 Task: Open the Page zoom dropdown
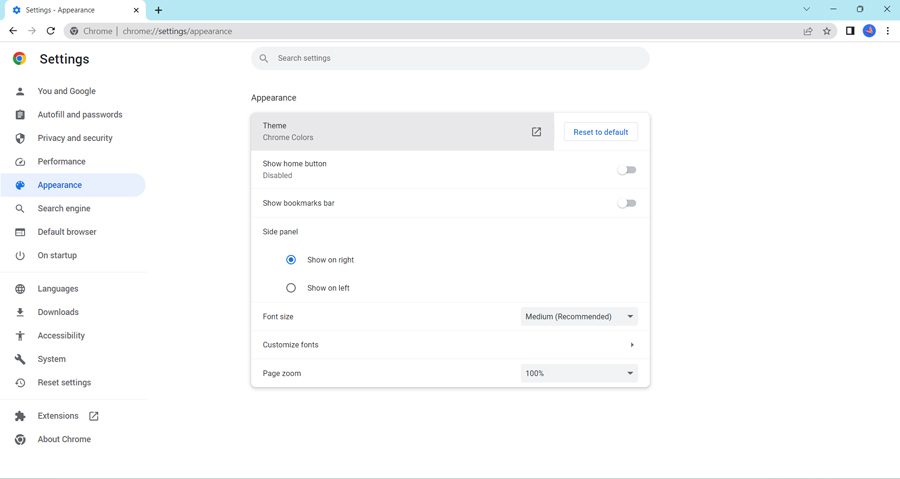[579, 374]
